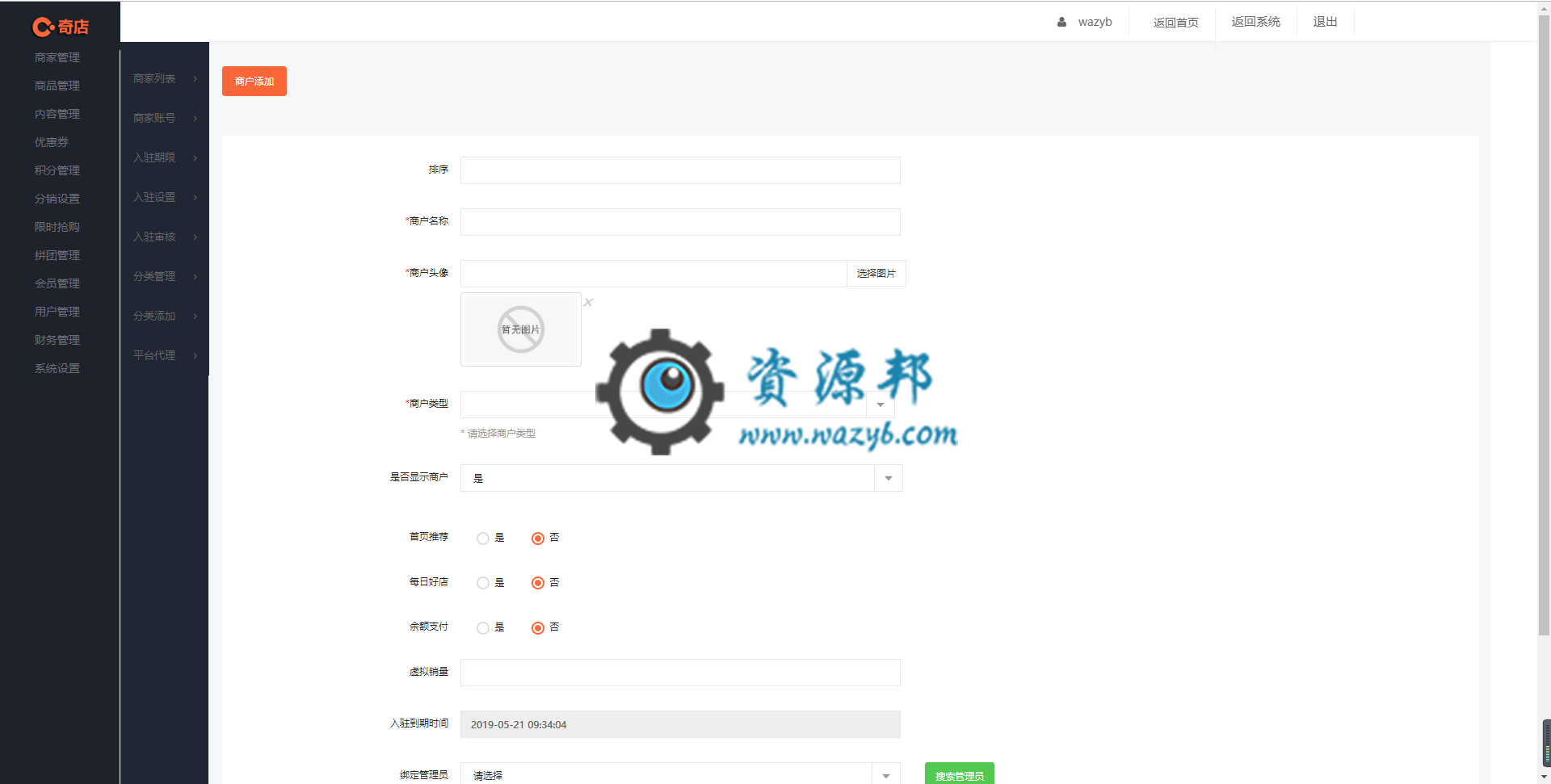Select 是 for 首页推荐
The width and height of the screenshot is (1551, 784).
[483, 539]
